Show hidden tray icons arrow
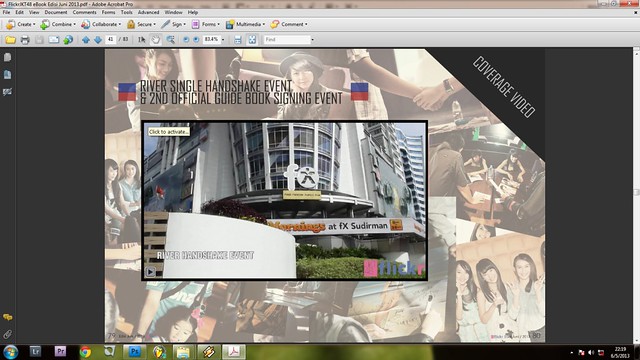The height and width of the screenshot is (360, 640). pos(571,352)
